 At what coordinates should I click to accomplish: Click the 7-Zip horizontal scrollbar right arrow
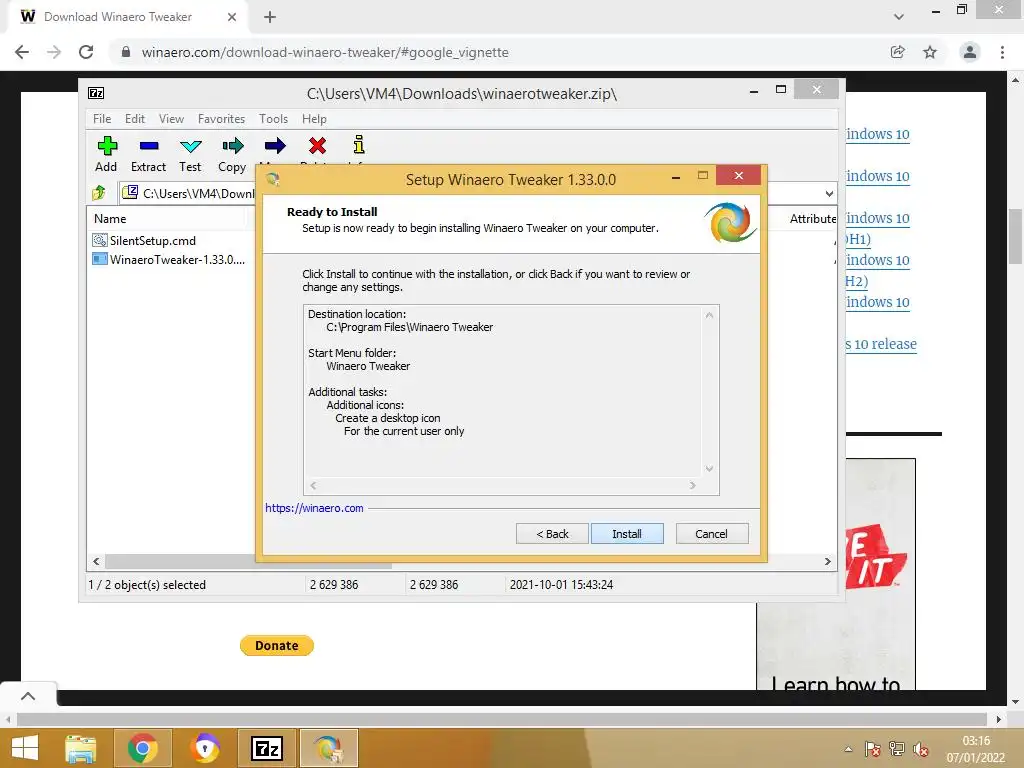click(x=828, y=562)
